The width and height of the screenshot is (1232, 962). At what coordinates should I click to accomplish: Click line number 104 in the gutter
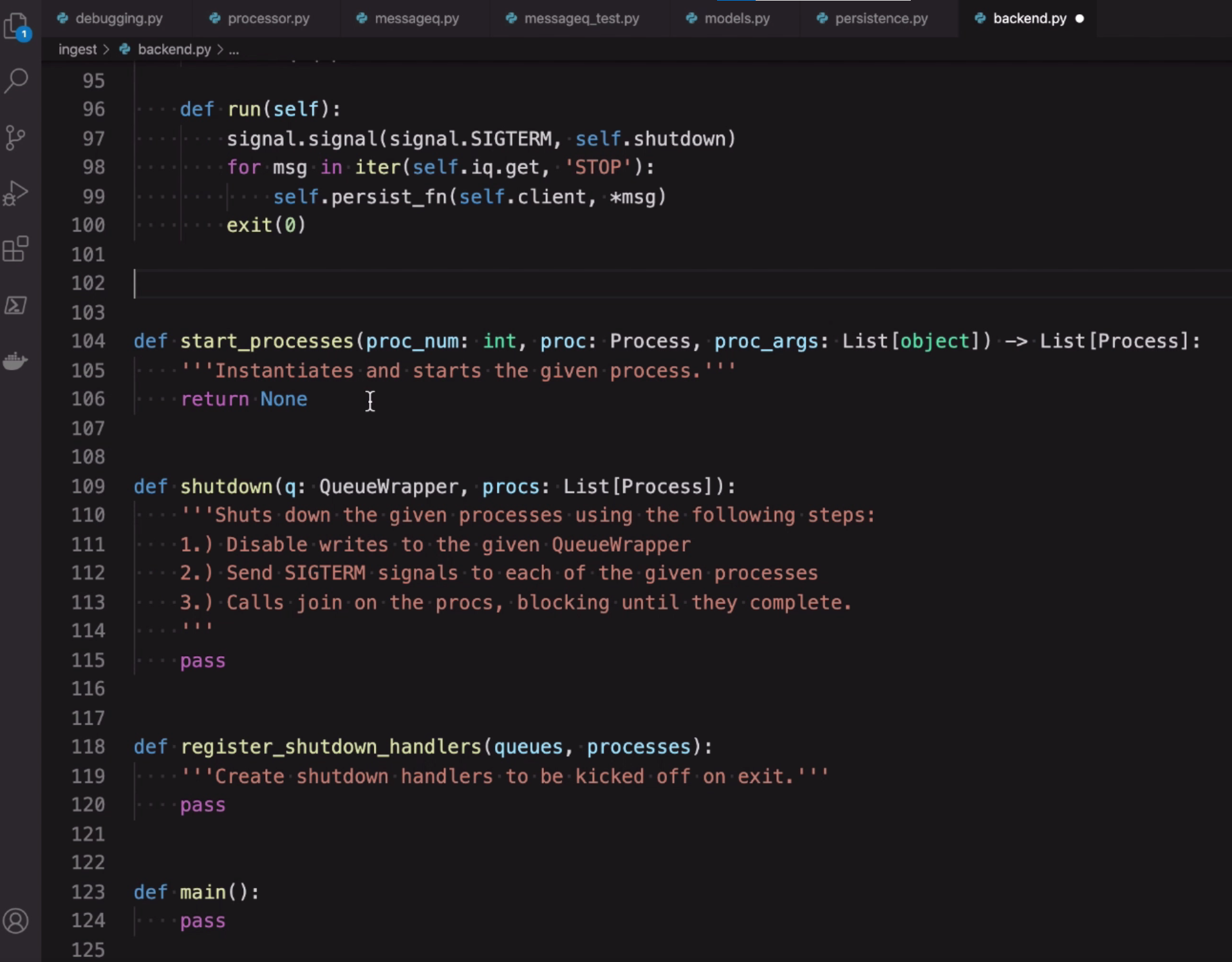click(88, 341)
